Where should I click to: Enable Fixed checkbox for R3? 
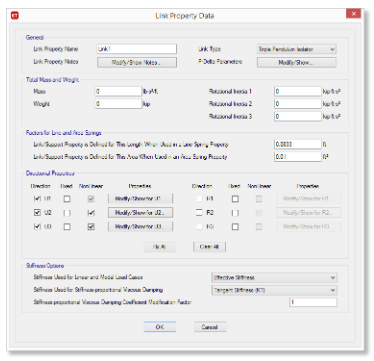235,226
